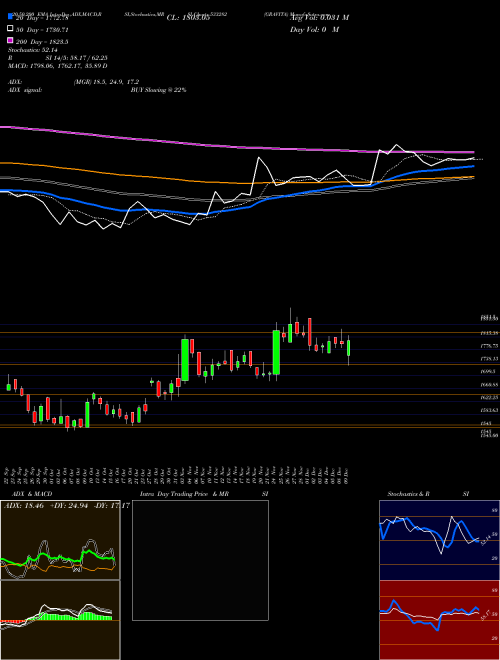
Task: Click the '09 Dec' date axis label
Action: (x=348, y=474)
